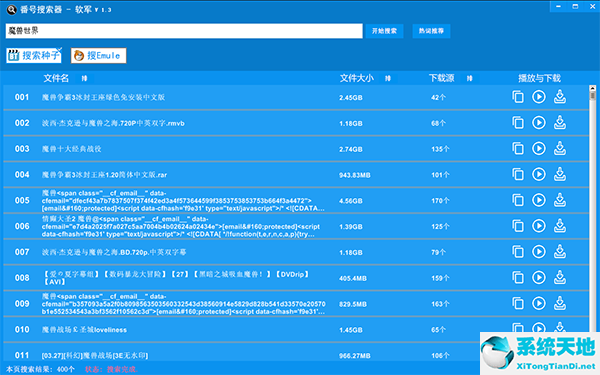Copy the link for row 003
600x375 pixels.
518,148
